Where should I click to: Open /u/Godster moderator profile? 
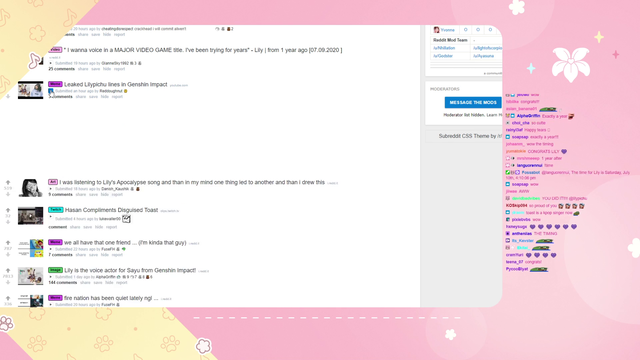443,56
